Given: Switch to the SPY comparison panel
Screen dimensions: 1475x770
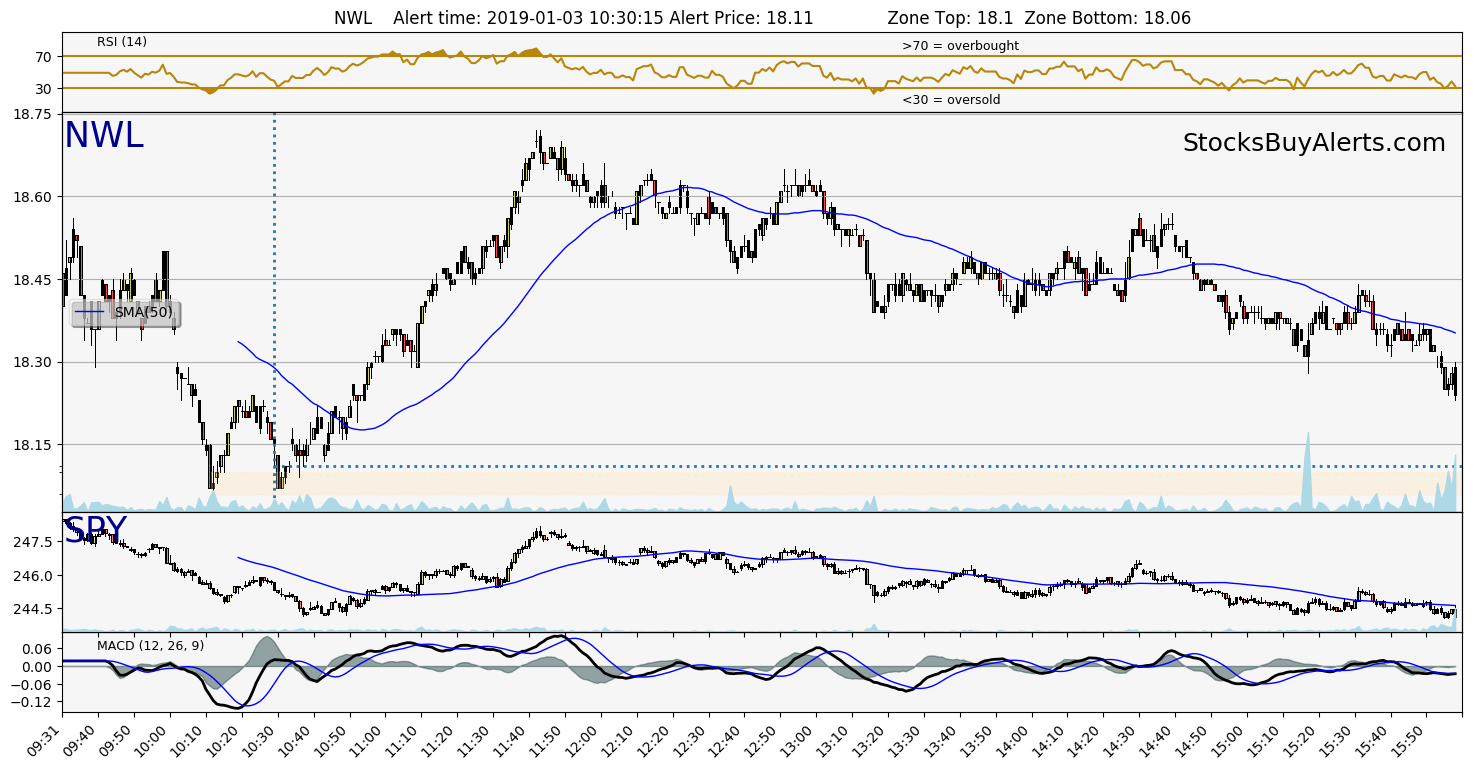Looking at the screenshot, I should point(94,530).
